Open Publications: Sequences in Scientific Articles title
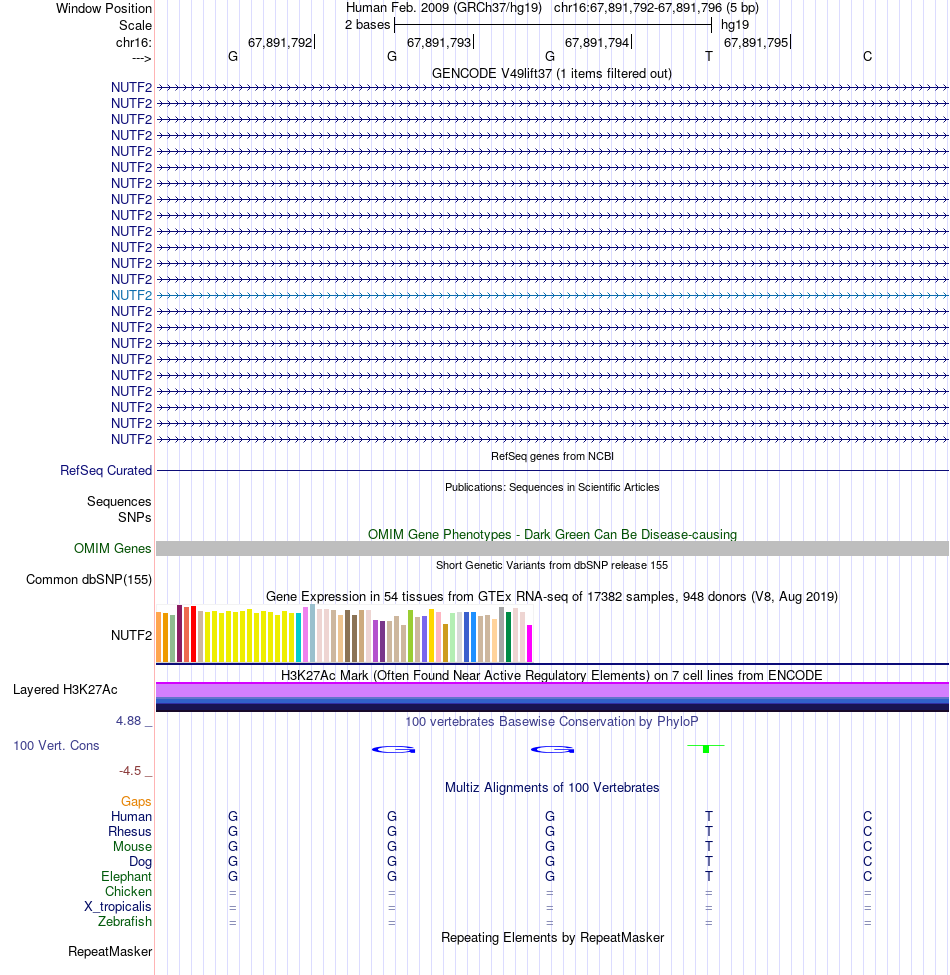The width and height of the screenshot is (950, 975). pyautogui.click(x=552, y=488)
